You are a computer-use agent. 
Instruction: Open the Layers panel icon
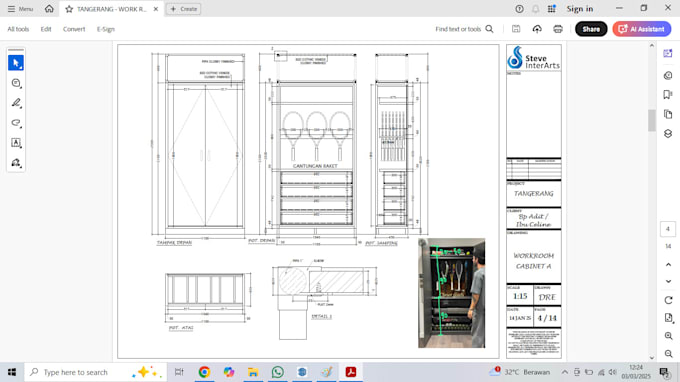[668, 134]
